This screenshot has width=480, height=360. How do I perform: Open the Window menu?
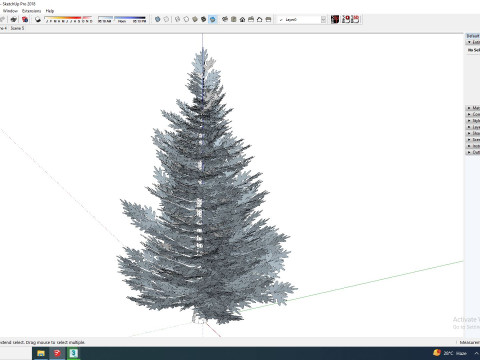[x=10, y=11]
